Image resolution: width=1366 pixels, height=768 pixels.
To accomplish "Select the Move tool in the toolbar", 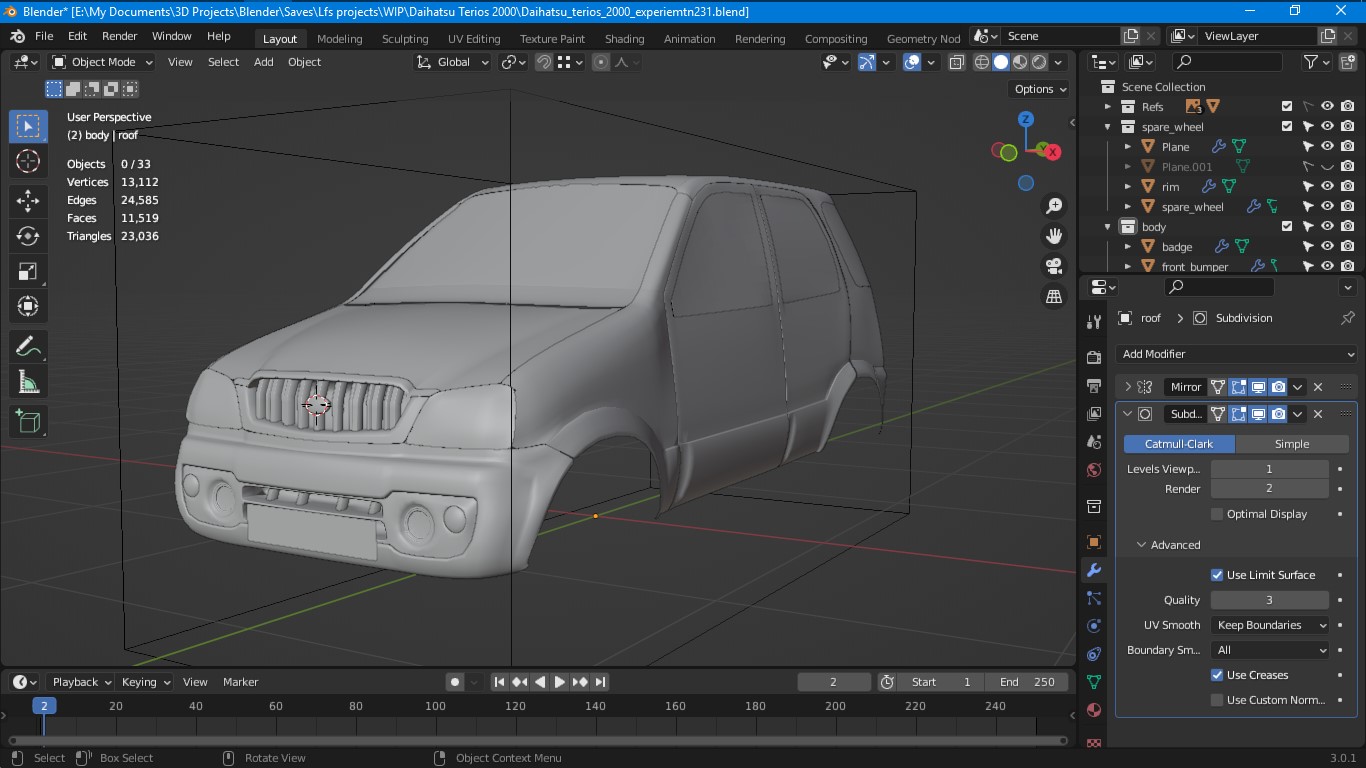I will (28, 200).
